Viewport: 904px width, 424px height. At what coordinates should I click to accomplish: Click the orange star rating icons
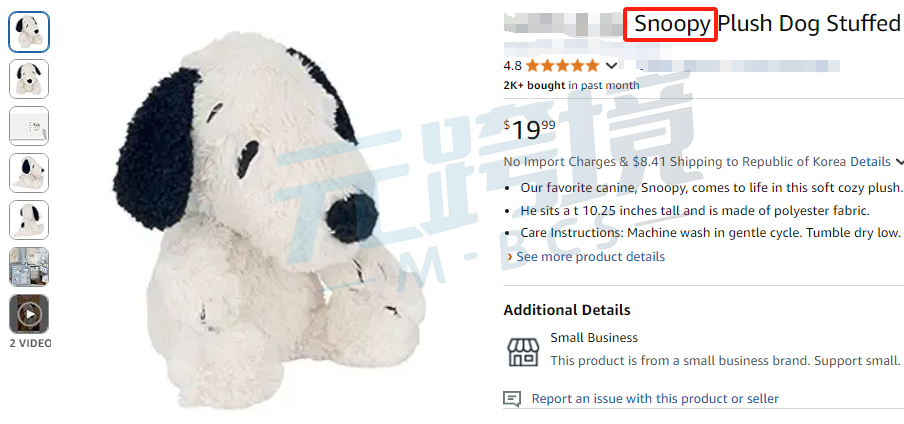(x=563, y=66)
